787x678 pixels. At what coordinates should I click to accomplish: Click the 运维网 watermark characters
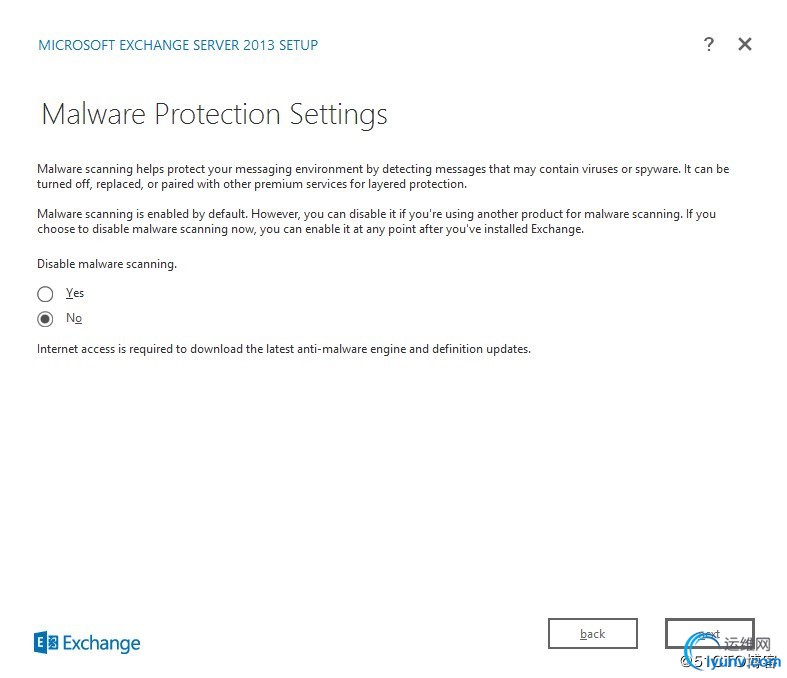[x=747, y=644]
